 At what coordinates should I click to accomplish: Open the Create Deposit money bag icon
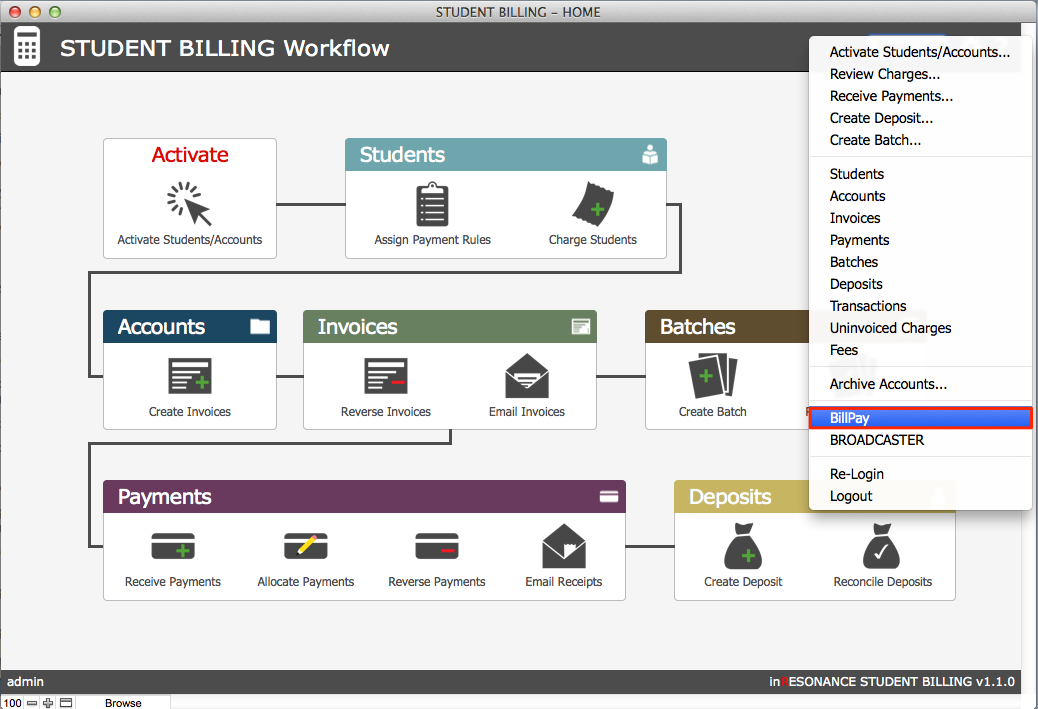pos(743,546)
